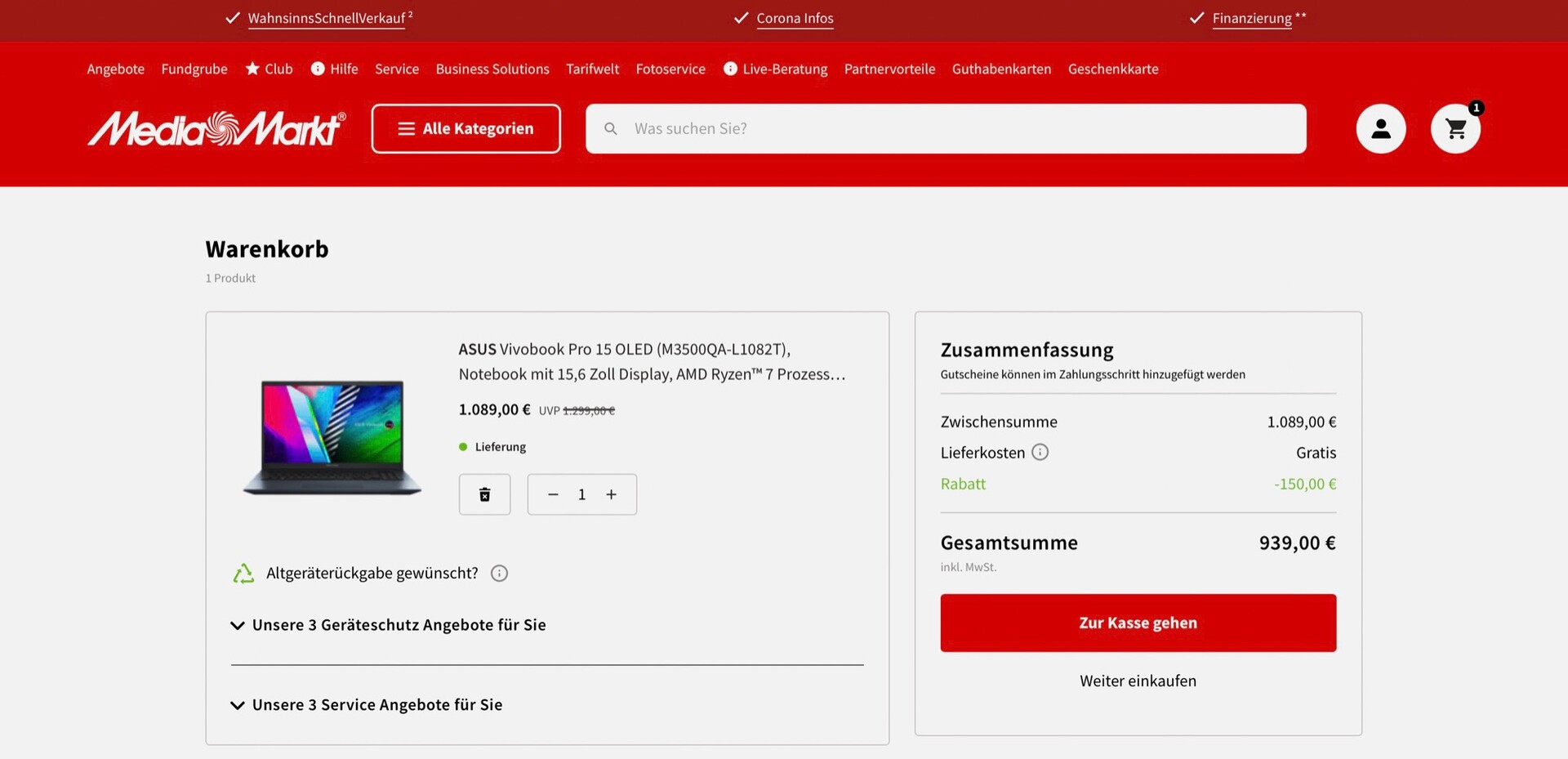Select Business Solutions
The width and height of the screenshot is (1568, 759).
pos(492,69)
